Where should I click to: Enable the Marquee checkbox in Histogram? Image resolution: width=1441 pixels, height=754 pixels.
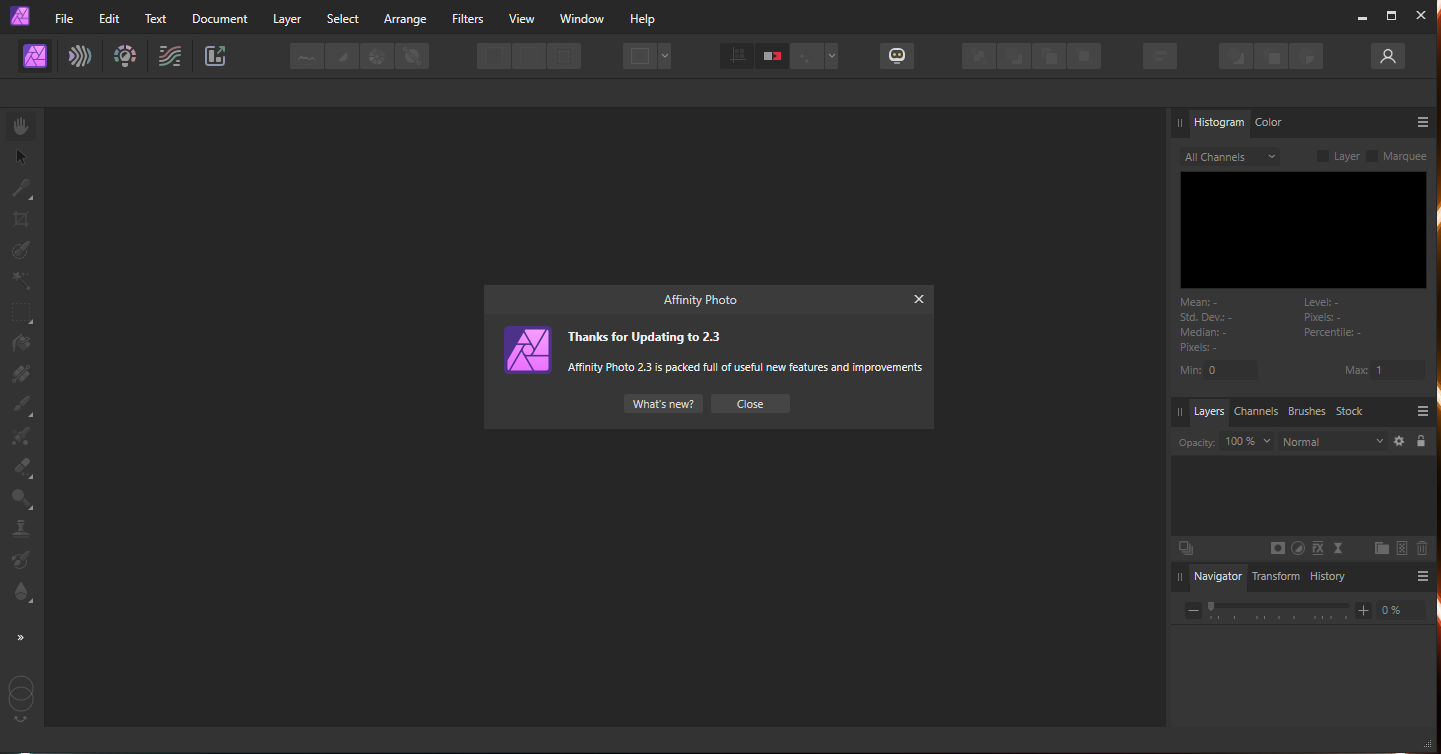1372,156
